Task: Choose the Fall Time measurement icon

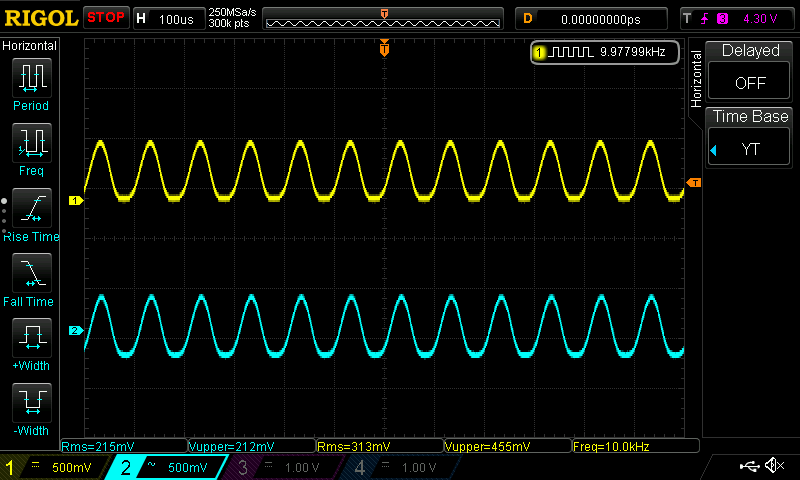Action: click(31, 273)
